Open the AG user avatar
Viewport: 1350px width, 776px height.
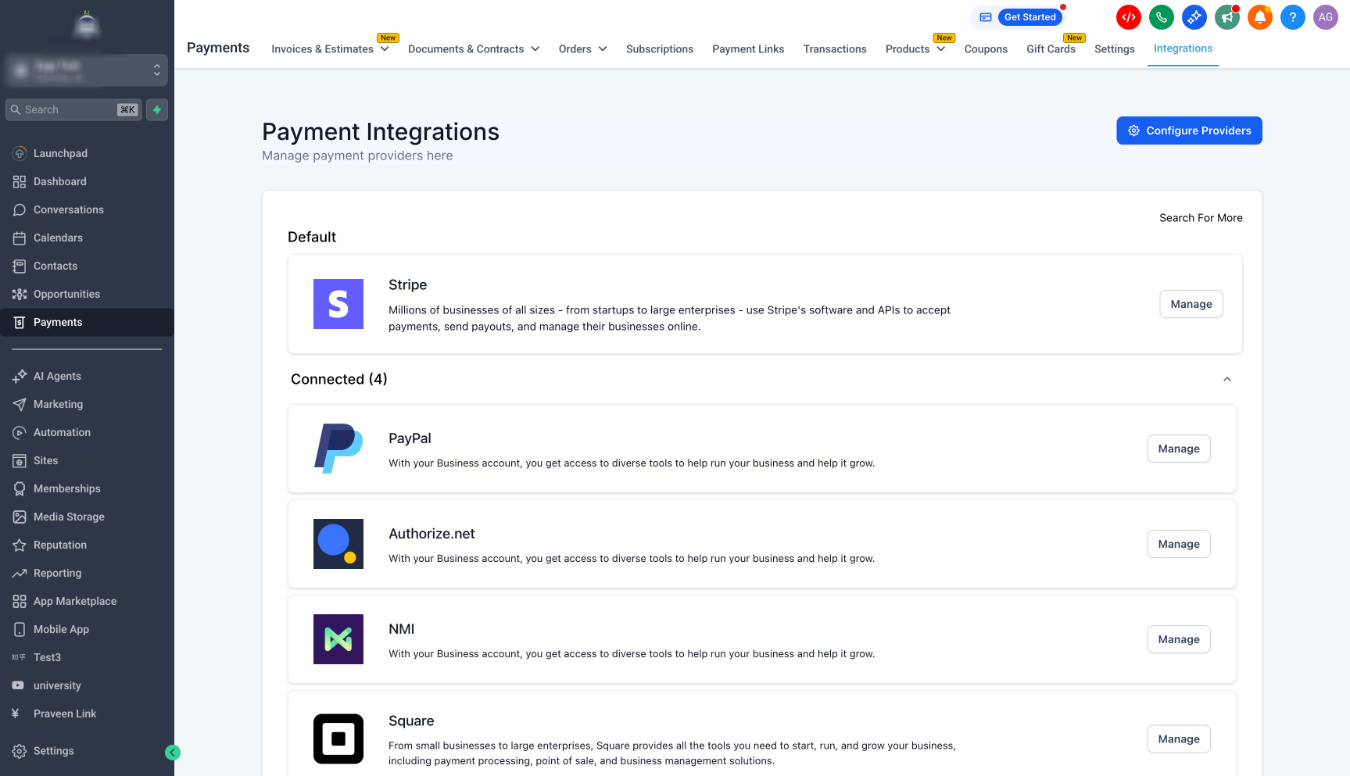tap(1325, 17)
